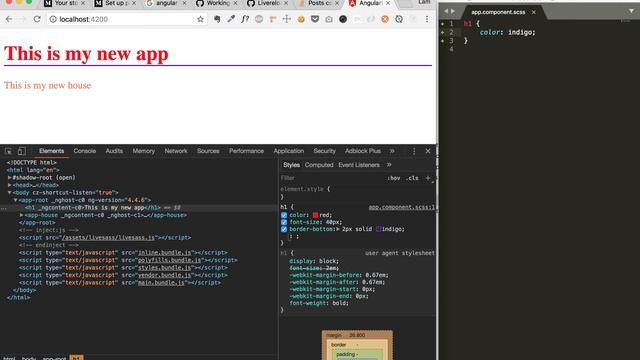Open the inline.bundle.js script link

pyautogui.click(x=165, y=253)
